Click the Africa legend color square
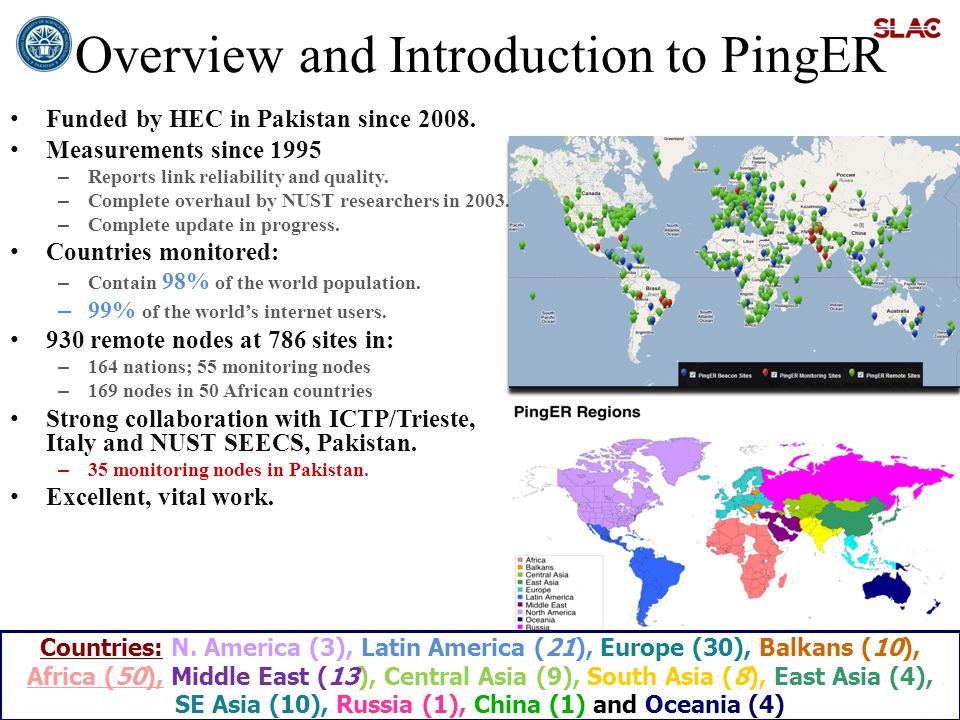The image size is (960, 720). tap(520, 560)
